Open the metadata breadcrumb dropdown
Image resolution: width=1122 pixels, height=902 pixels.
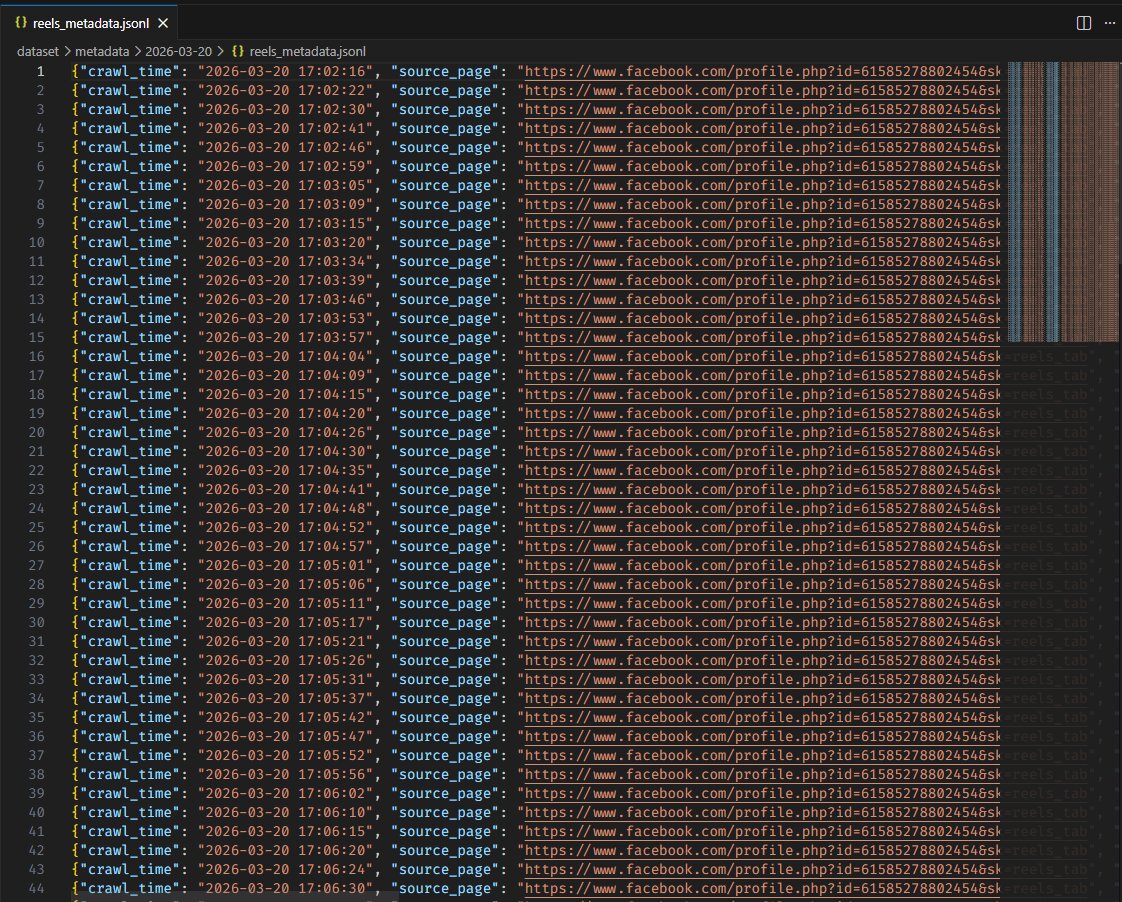pos(103,50)
